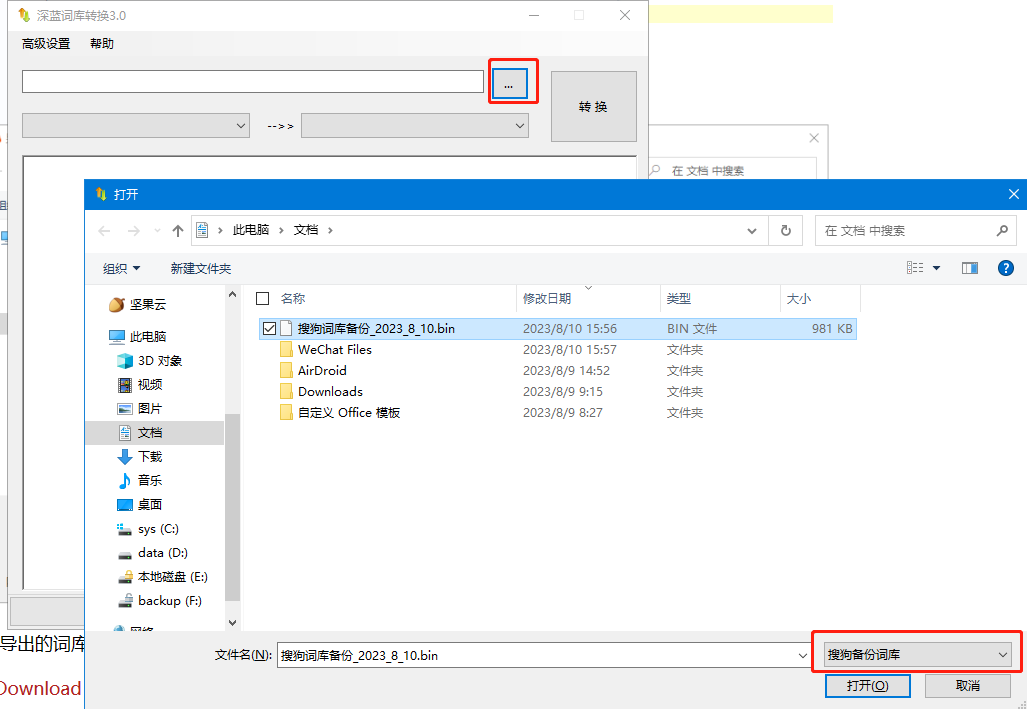Expand the 组织 dropdown menu
Image resolution: width=1027 pixels, height=709 pixels.
[121, 268]
